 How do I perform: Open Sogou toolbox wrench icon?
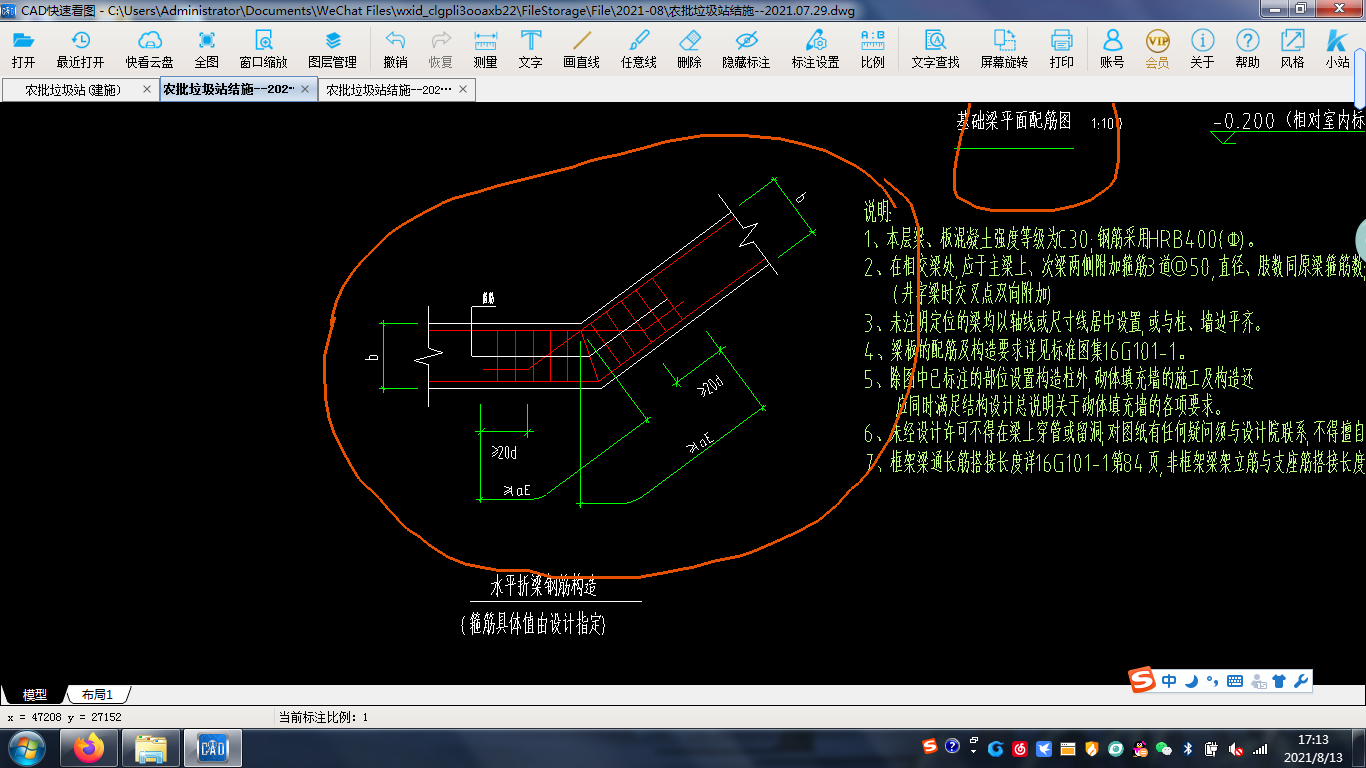[1301, 681]
